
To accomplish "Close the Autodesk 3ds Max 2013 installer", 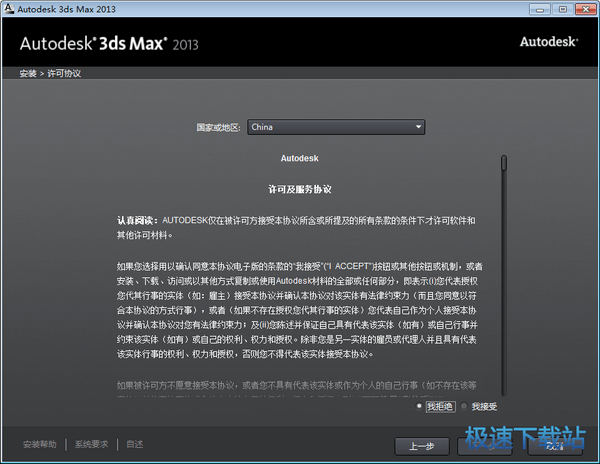I will pos(586,9).
